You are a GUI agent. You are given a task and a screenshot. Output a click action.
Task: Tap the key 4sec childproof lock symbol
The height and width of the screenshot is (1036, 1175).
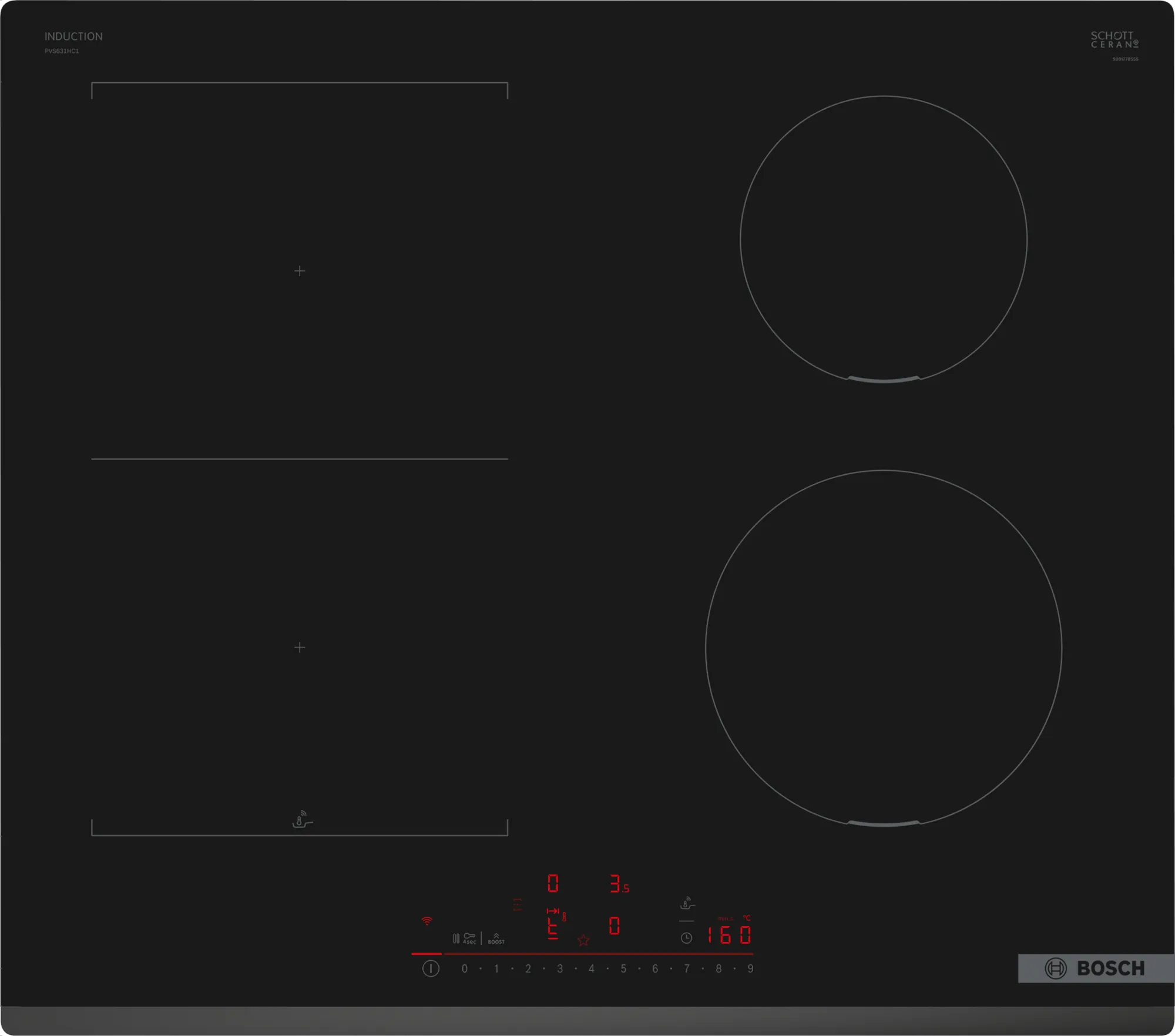[469, 938]
